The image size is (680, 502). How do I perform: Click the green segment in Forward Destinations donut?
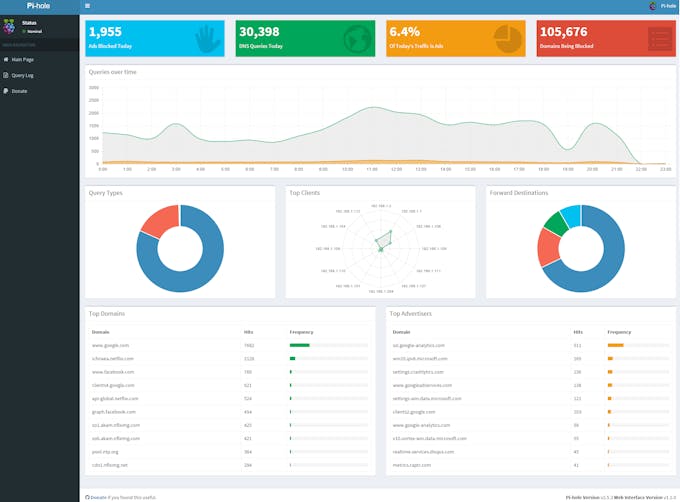556,223
